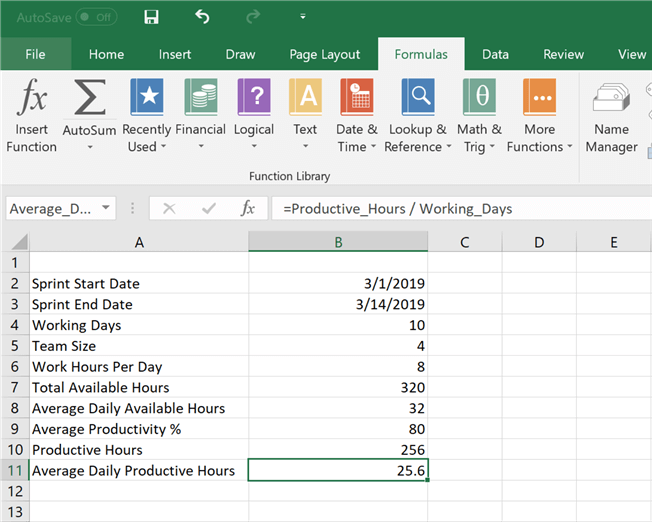The height and width of the screenshot is (522, 652).
Task: Open the Name Manager
Action: pos(611,100)
